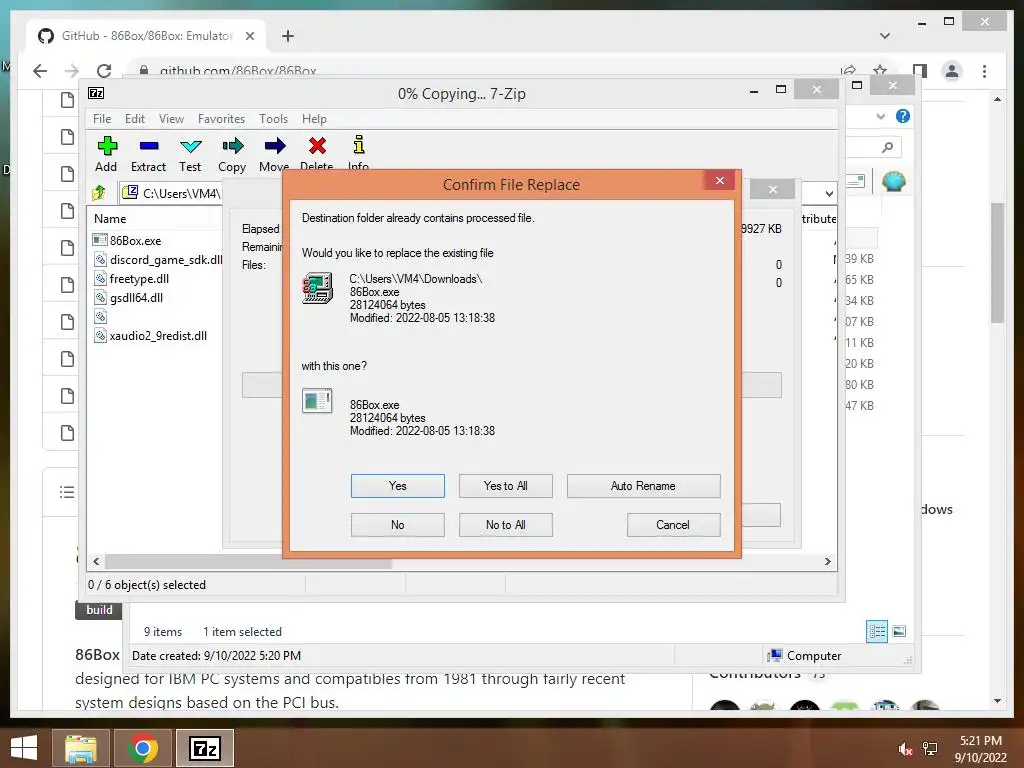The image size is (1024, 768).
Task: Click the Copy toolbar icon
Action: coord(232,146)
